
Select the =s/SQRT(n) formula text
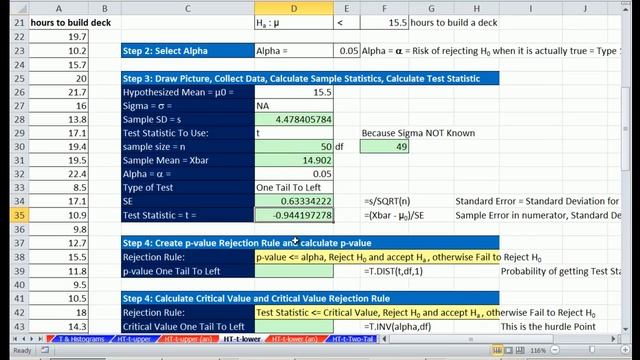point(387,201)
